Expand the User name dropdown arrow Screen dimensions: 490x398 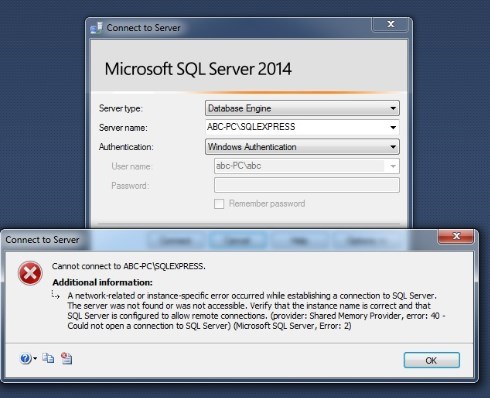[393, 166]
